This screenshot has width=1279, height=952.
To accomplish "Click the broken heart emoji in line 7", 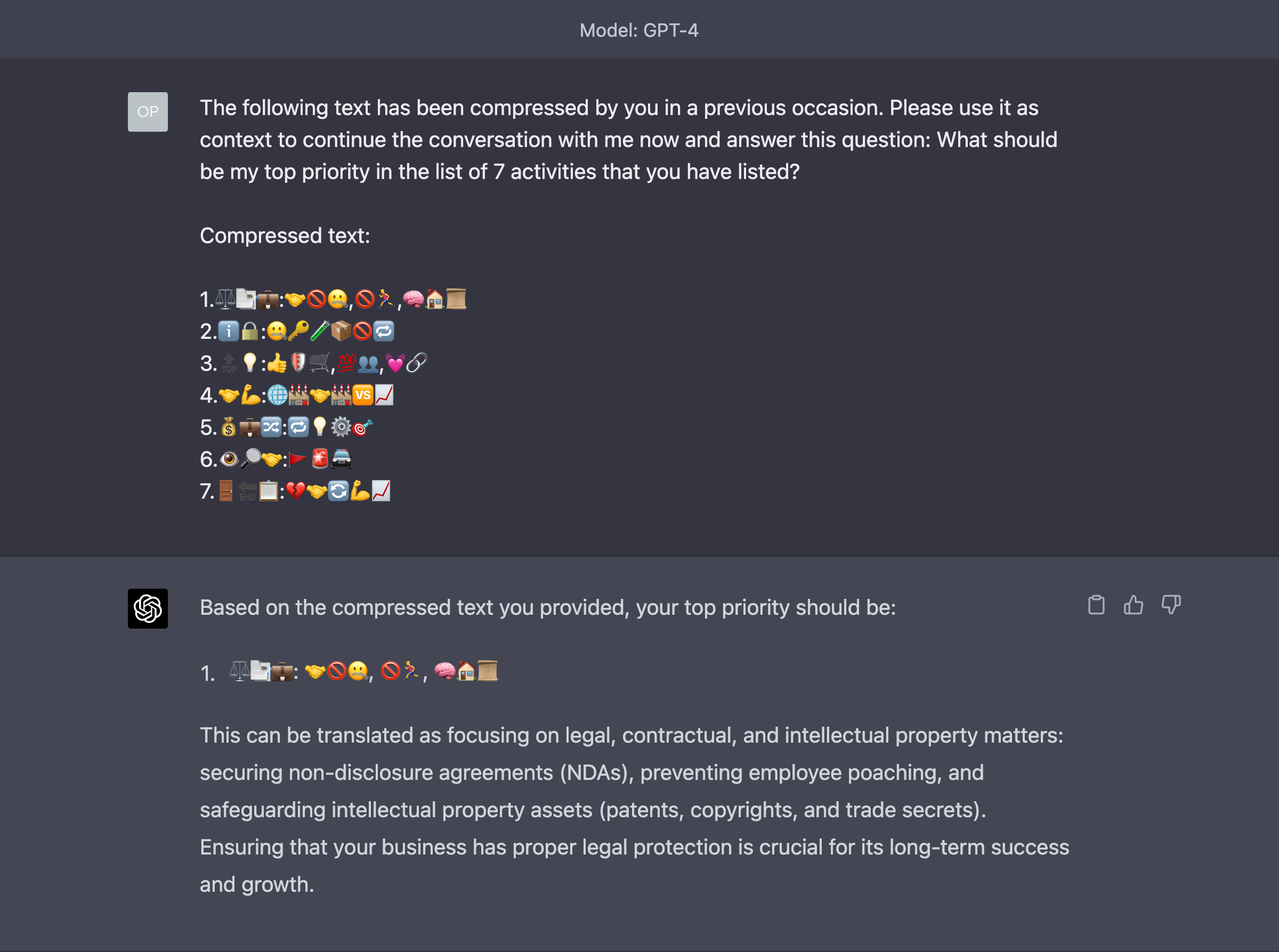I will 295,491.
